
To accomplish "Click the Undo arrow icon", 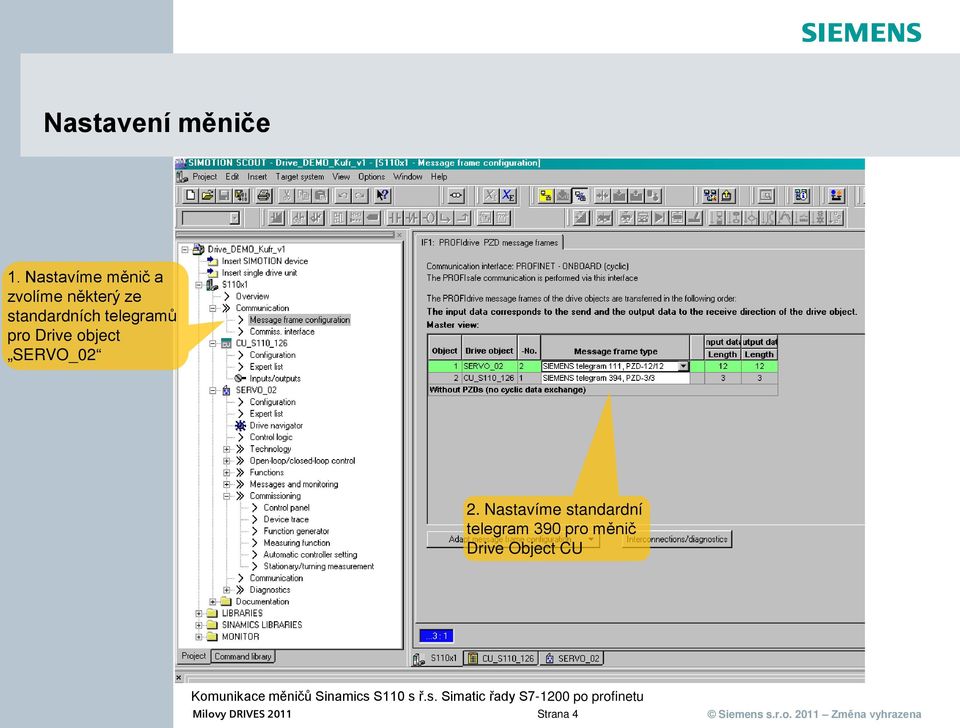I will click(x=342, y=195).
